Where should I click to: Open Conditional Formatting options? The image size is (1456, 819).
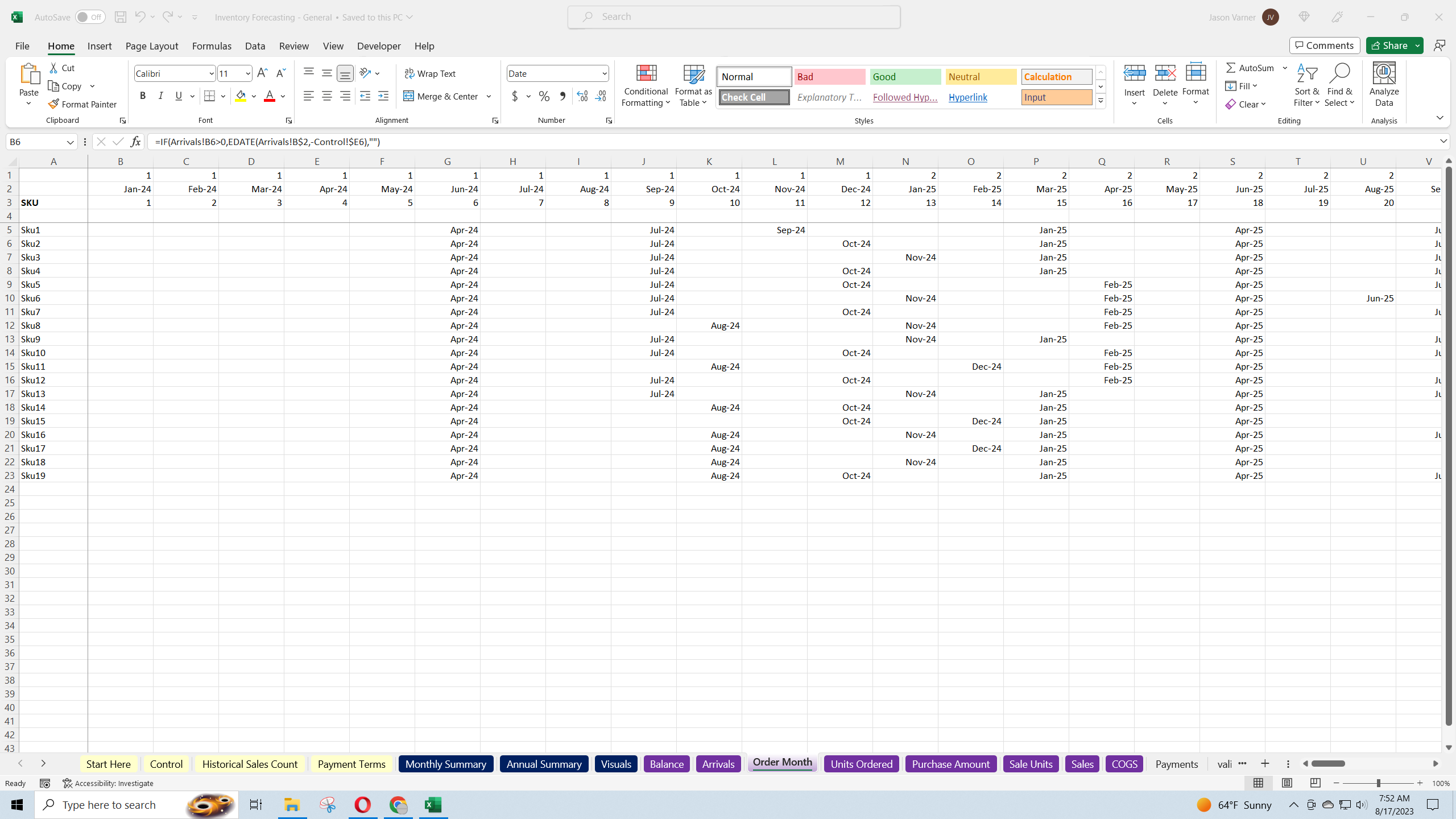click(645, 85)
